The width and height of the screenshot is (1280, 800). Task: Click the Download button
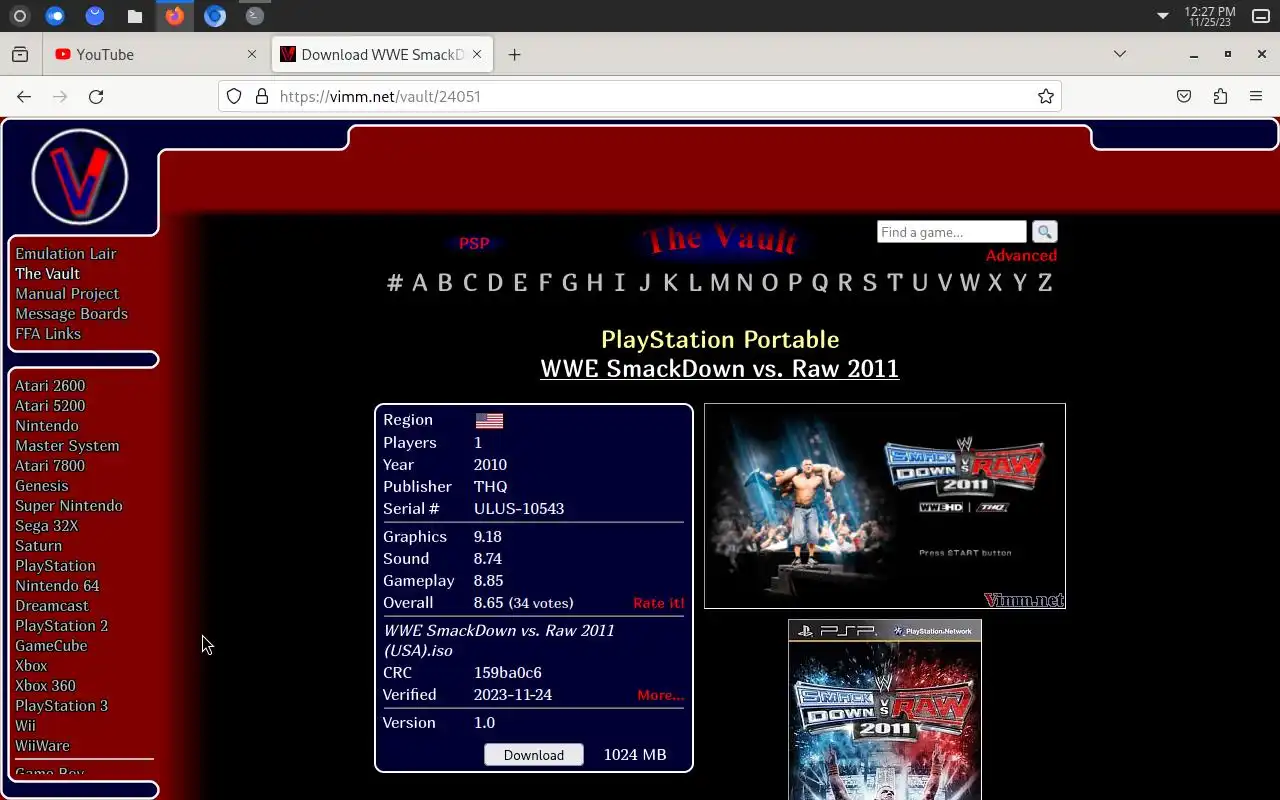point(534,755)
